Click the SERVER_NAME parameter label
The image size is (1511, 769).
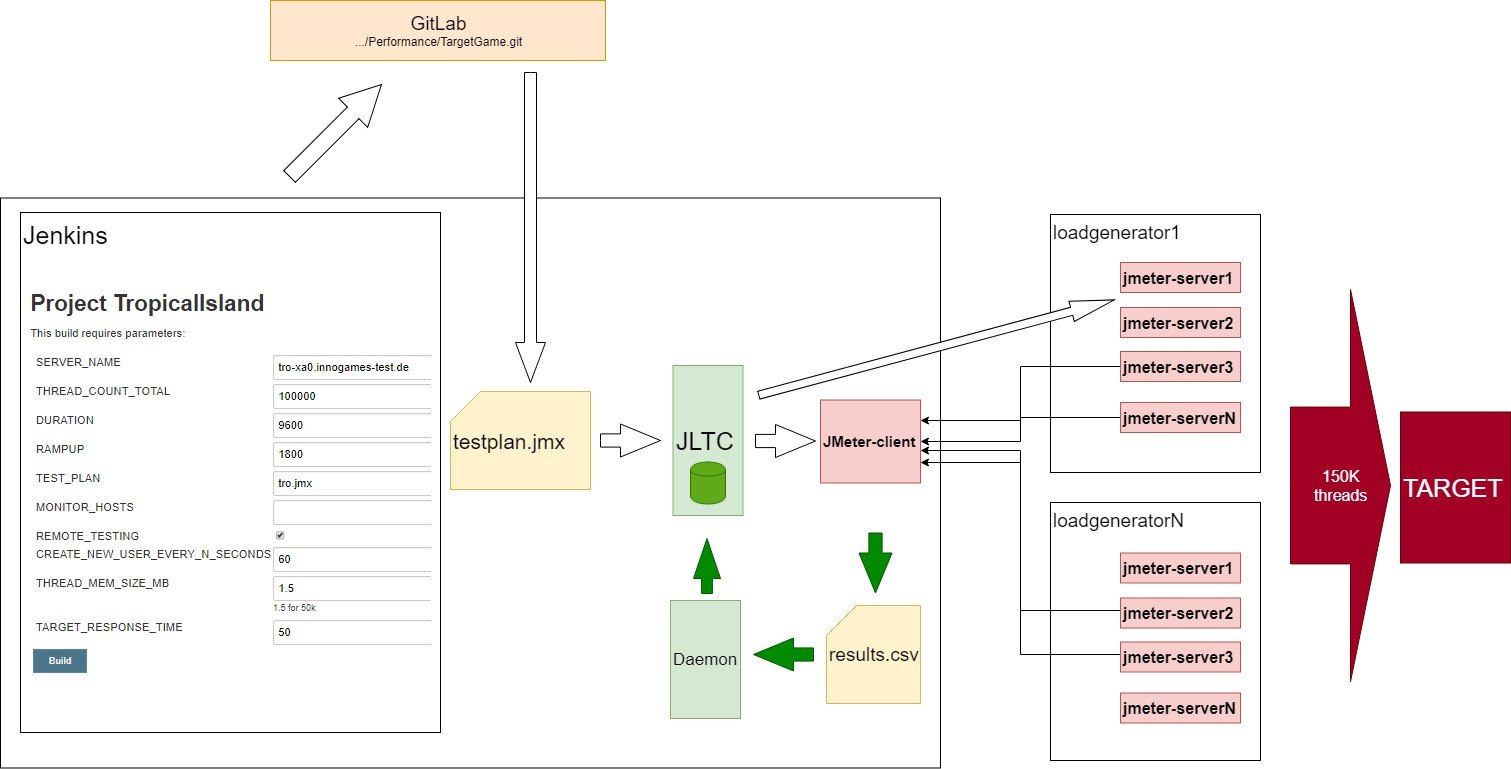[x=78, y=362]
